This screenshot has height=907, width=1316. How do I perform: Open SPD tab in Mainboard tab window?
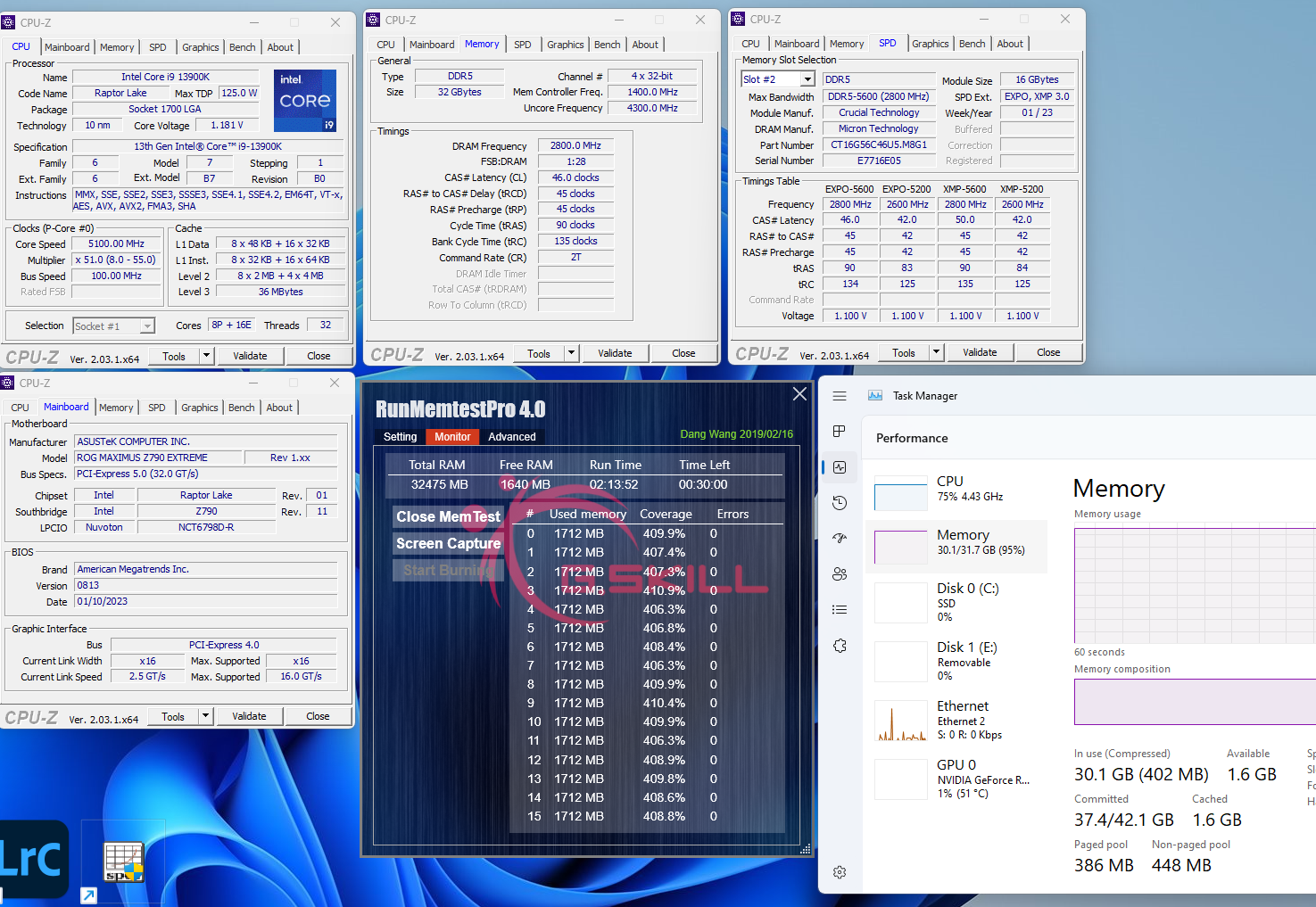click(157, 408)
